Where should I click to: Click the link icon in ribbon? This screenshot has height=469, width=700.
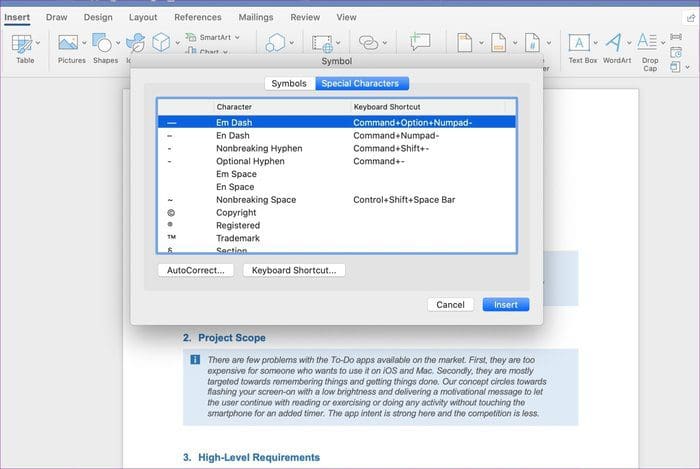[x=368, y=43]
